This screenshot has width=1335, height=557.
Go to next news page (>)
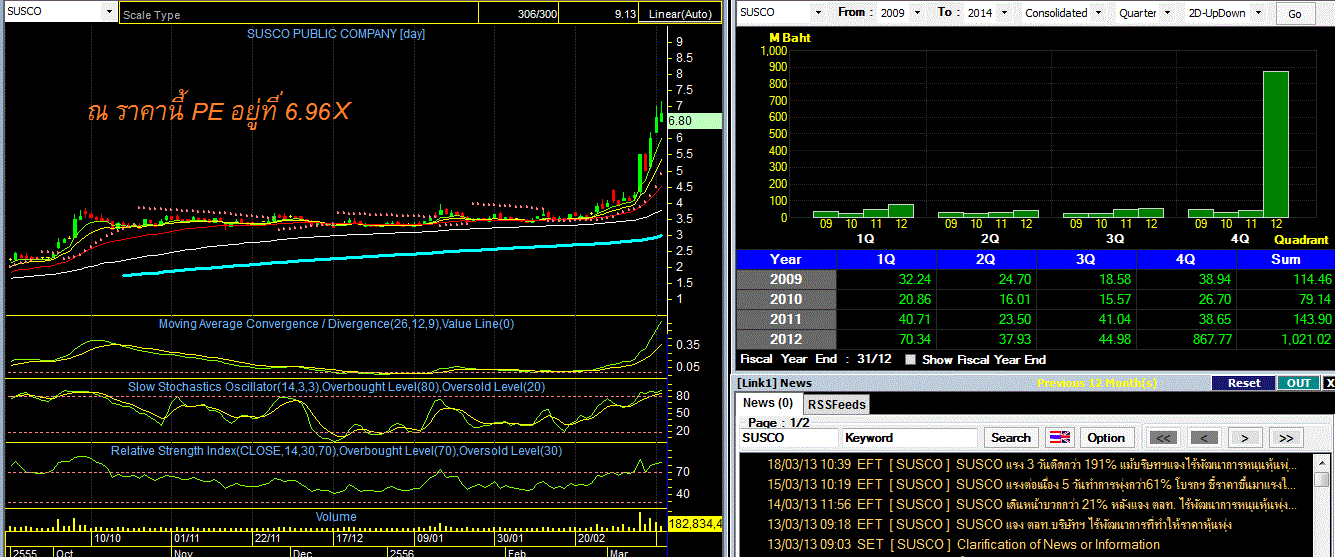tap(1244, 438)
